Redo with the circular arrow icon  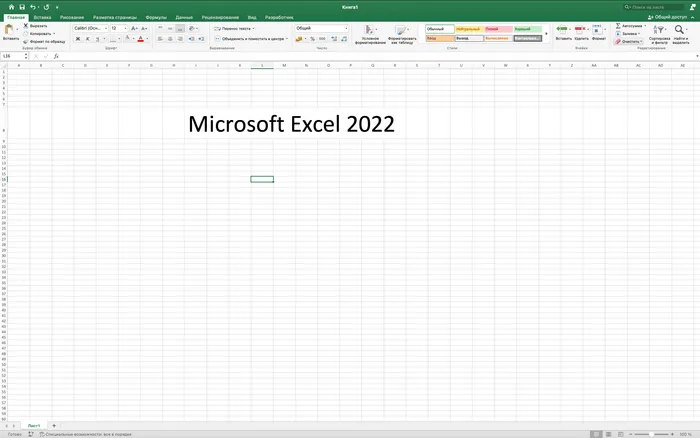tap(46, 7)
